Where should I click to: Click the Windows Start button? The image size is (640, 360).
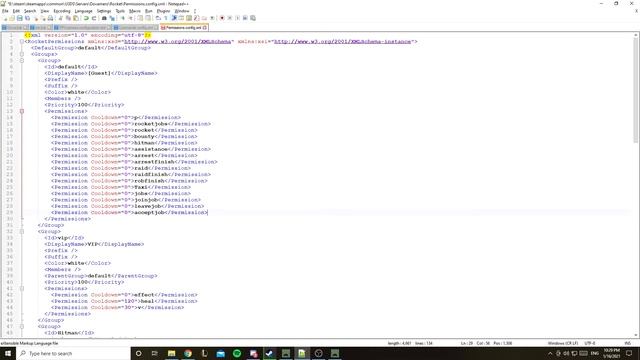(8, 353)
